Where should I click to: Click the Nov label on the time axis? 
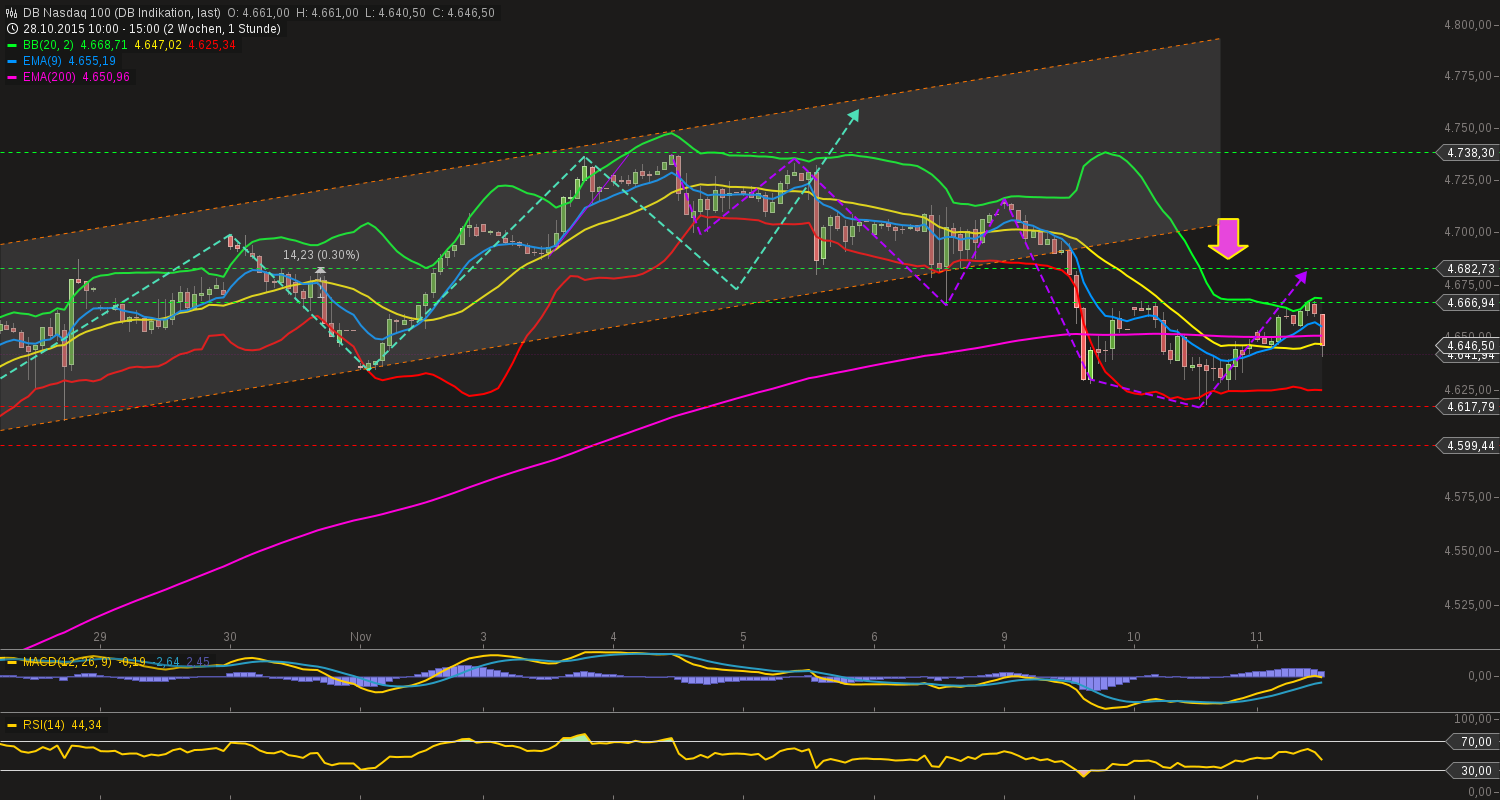(x=361, y=637)
